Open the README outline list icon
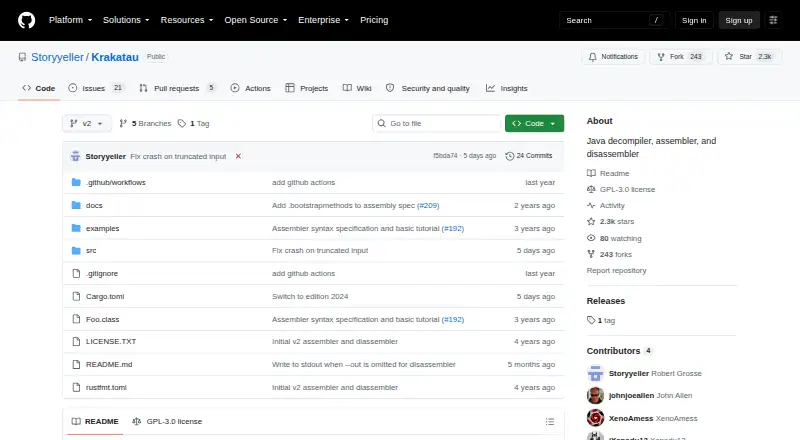 (x=549, y=422)
